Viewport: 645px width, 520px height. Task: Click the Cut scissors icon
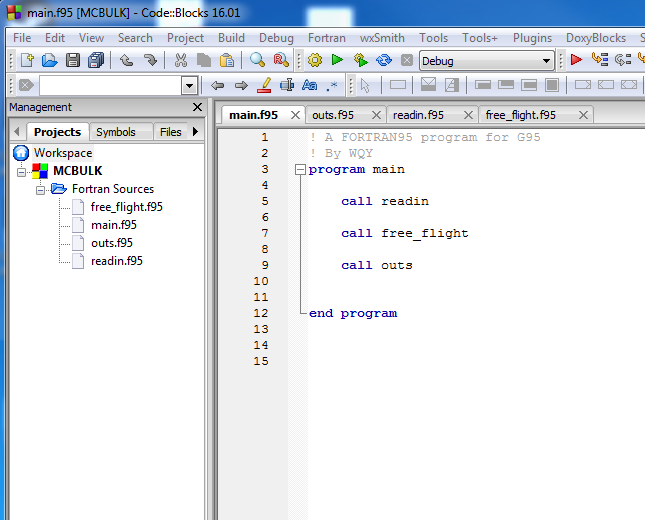pos(181,60)
